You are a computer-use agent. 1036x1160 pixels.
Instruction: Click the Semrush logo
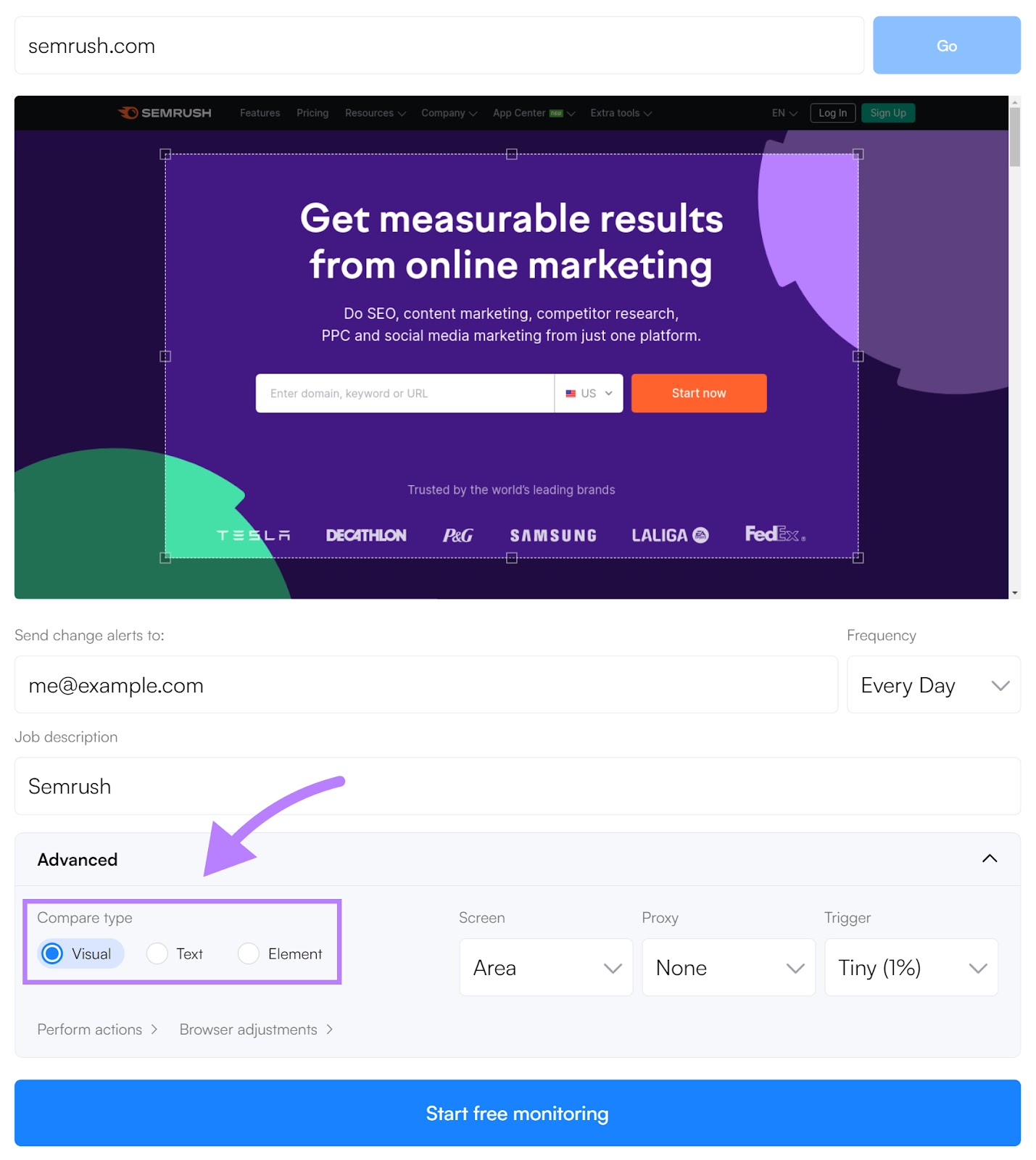[164, 113]
